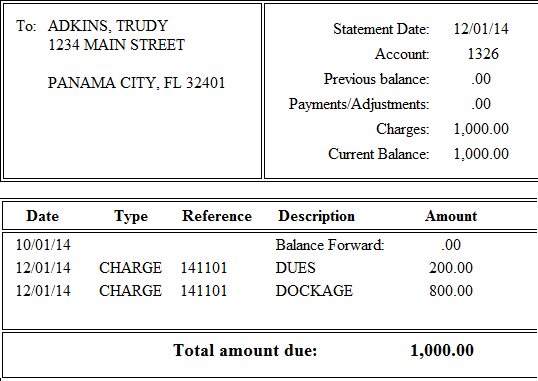Click the recipient name ADKINS, TRUDY
Viewport: 538px width, 381px height.
coord(108,26)
